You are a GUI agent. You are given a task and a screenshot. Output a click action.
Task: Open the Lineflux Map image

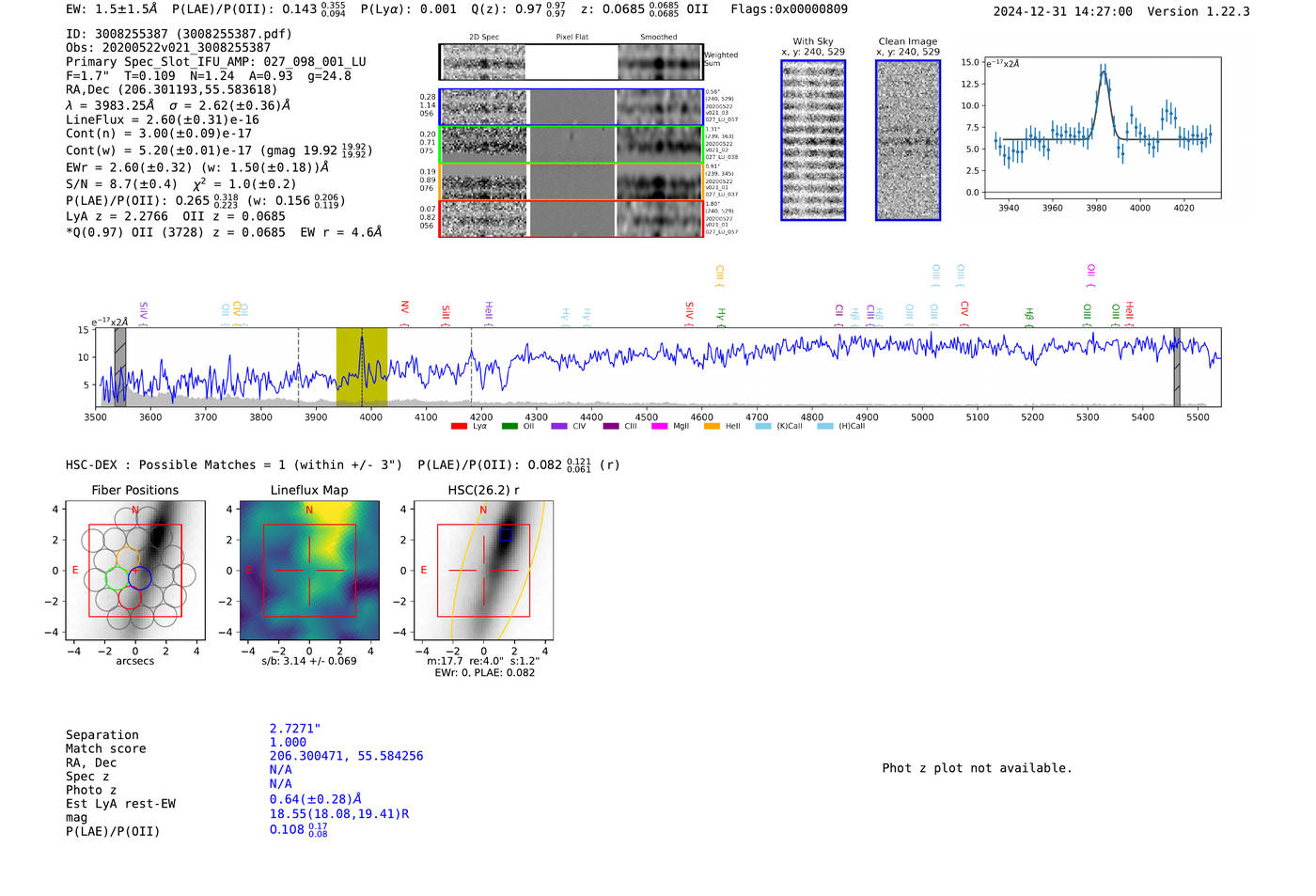[309, 571]
